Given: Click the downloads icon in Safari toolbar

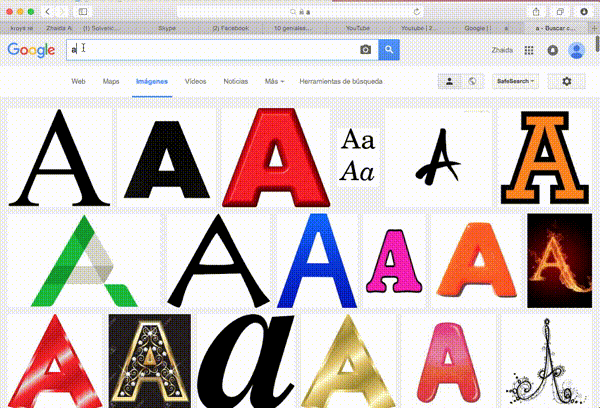Looking at the screenshot, I should [x=584, y=12].
